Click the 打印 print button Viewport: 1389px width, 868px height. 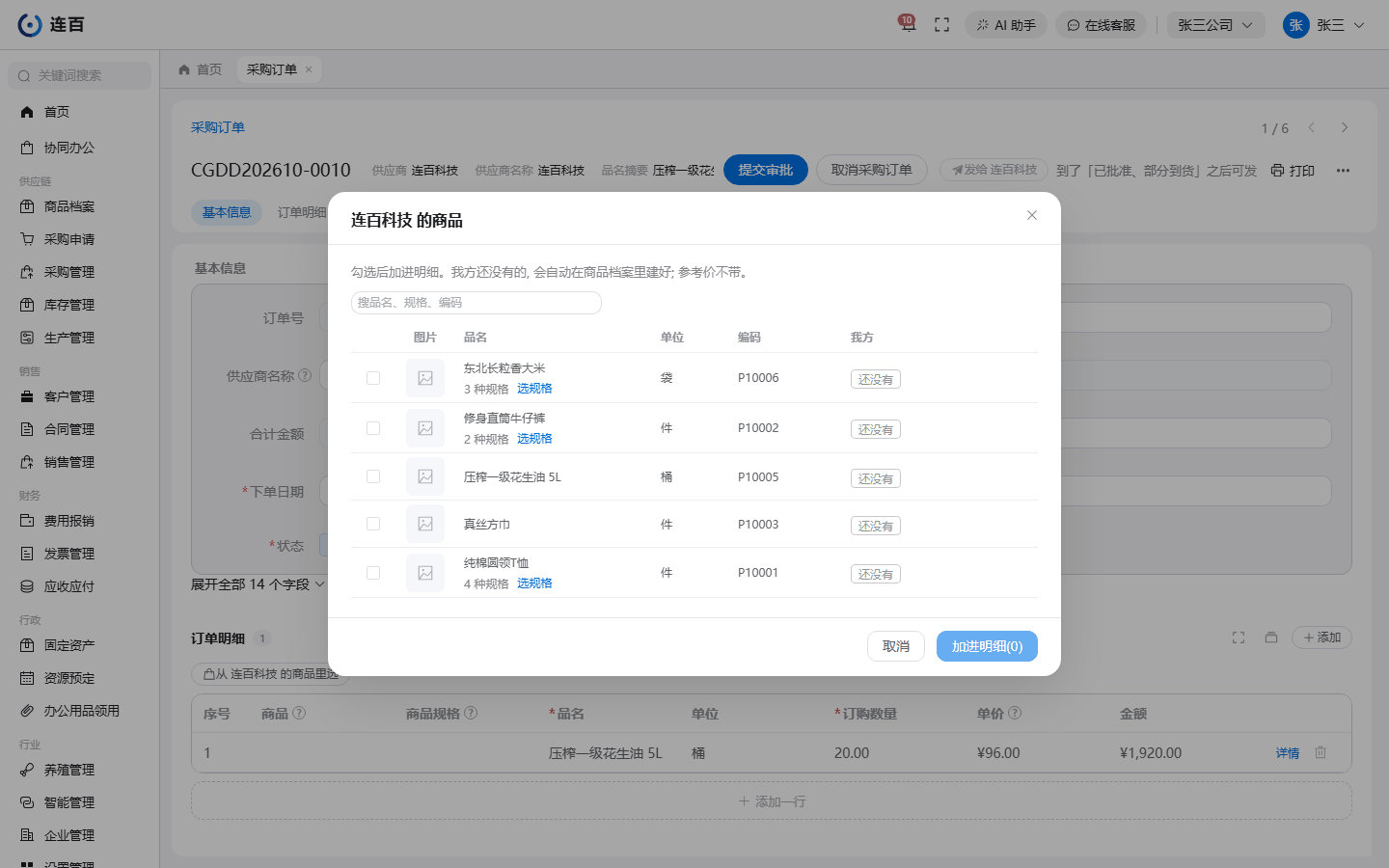[1293, 170]
